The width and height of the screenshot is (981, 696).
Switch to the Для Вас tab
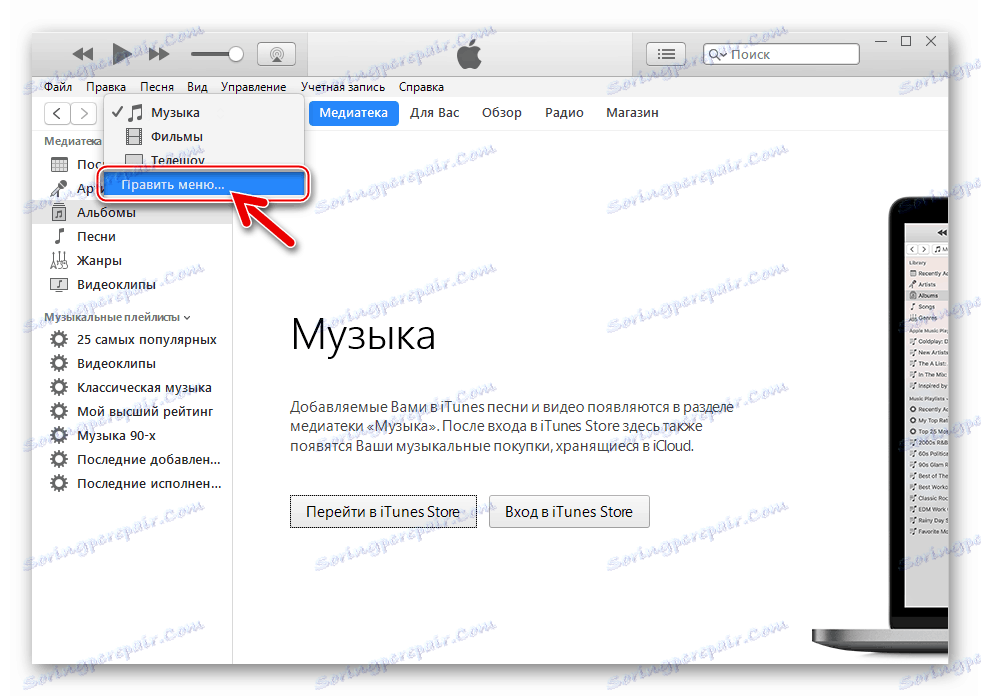click(x=434, y=113)
